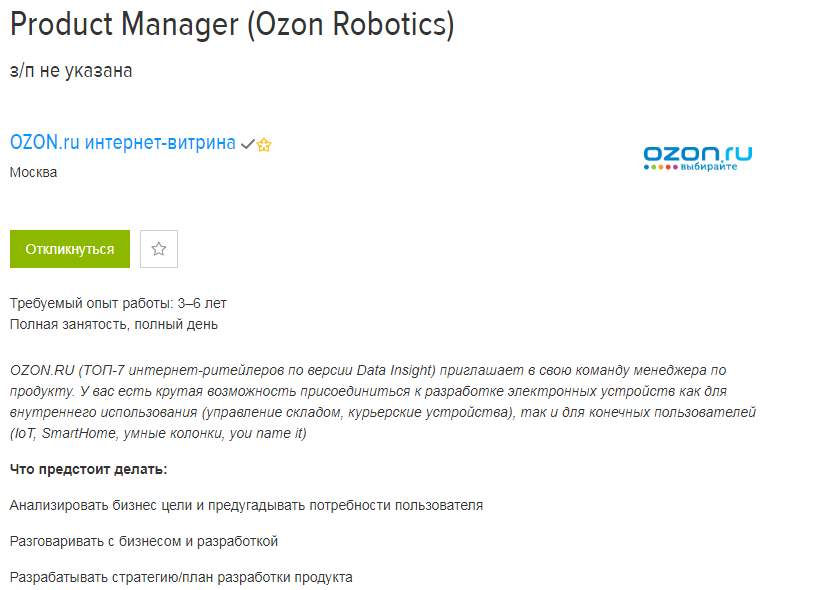The height and width of the screenshot is (590, 815).
Task: Click the ozon.ru company logo
Action: click(x=697, y=157)
